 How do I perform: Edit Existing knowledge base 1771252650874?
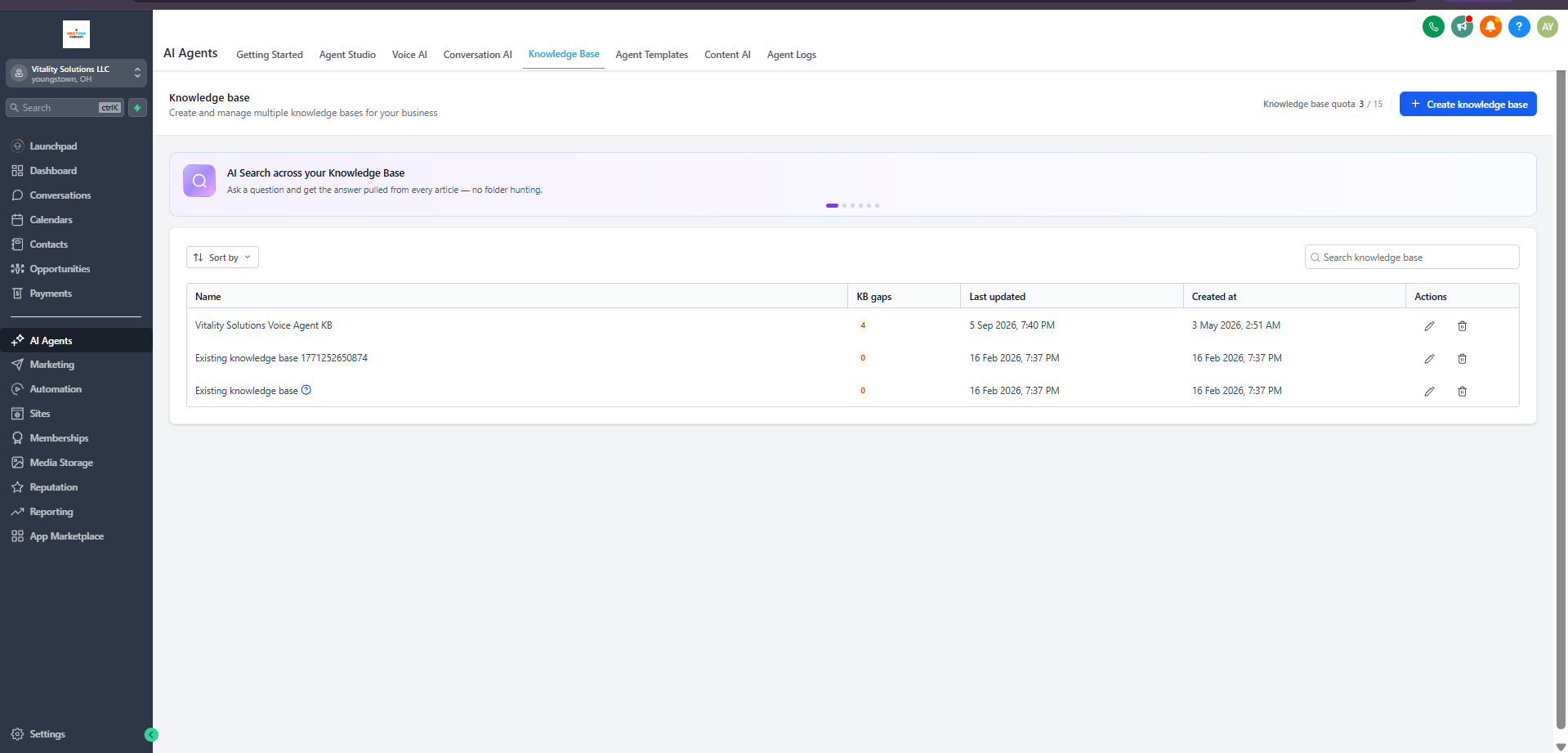(x=1429, y=359)
